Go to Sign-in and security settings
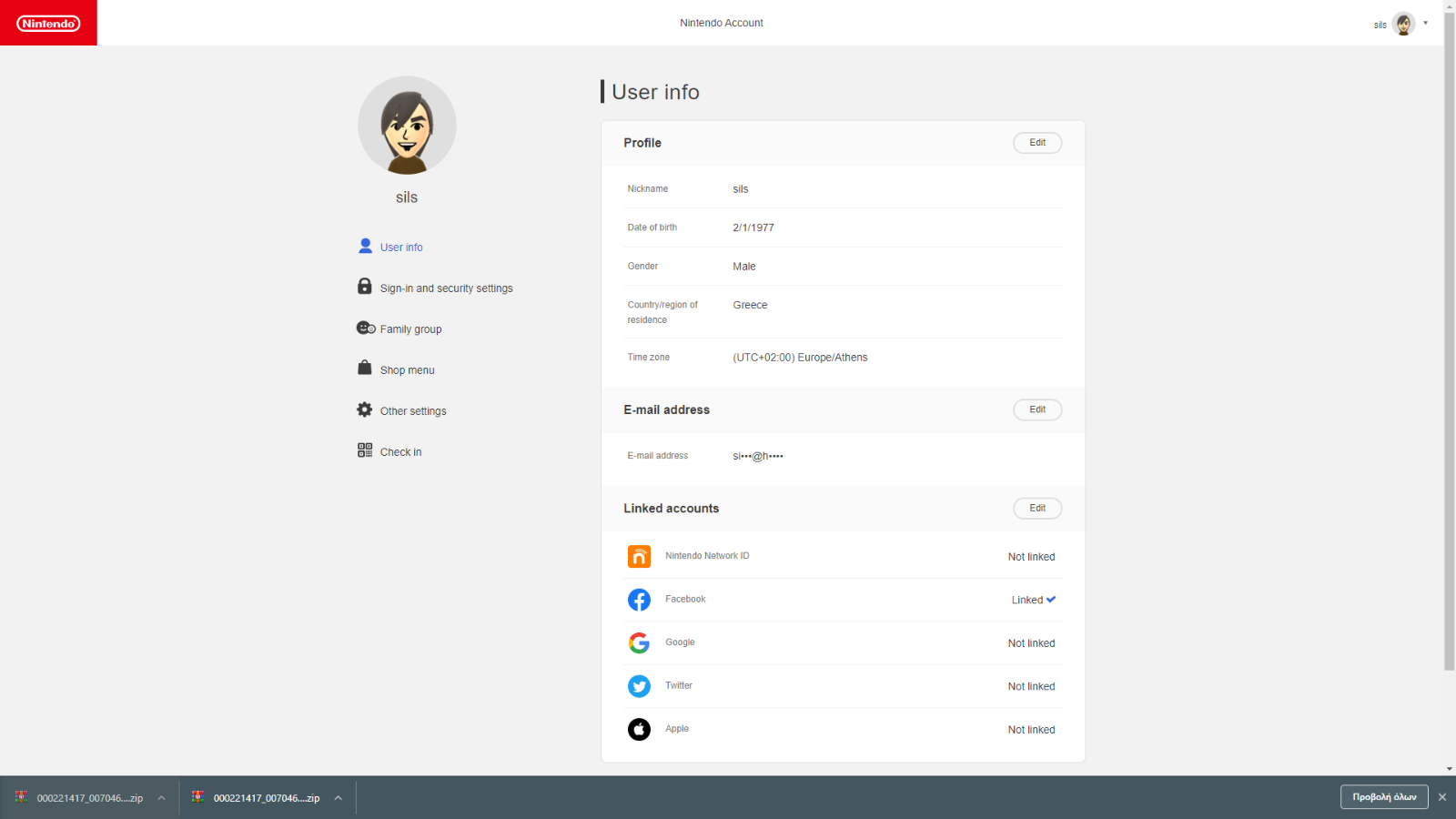Viewport: 1456px width, 819px height. (446, 288)
